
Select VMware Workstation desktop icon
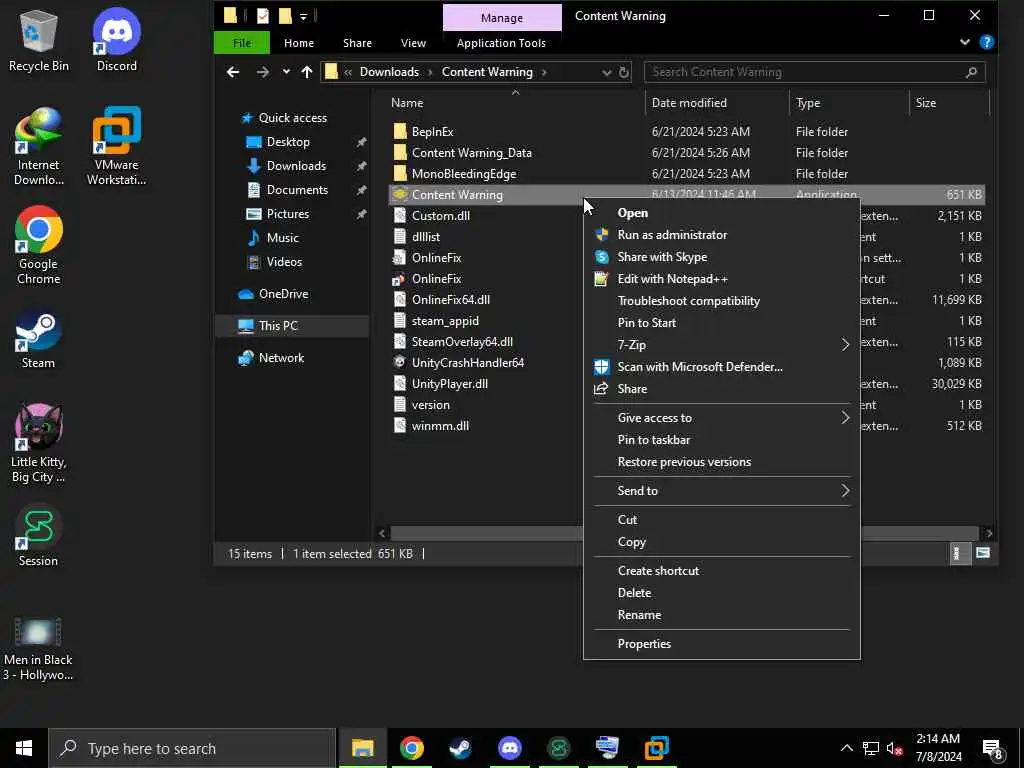(117, 146)
